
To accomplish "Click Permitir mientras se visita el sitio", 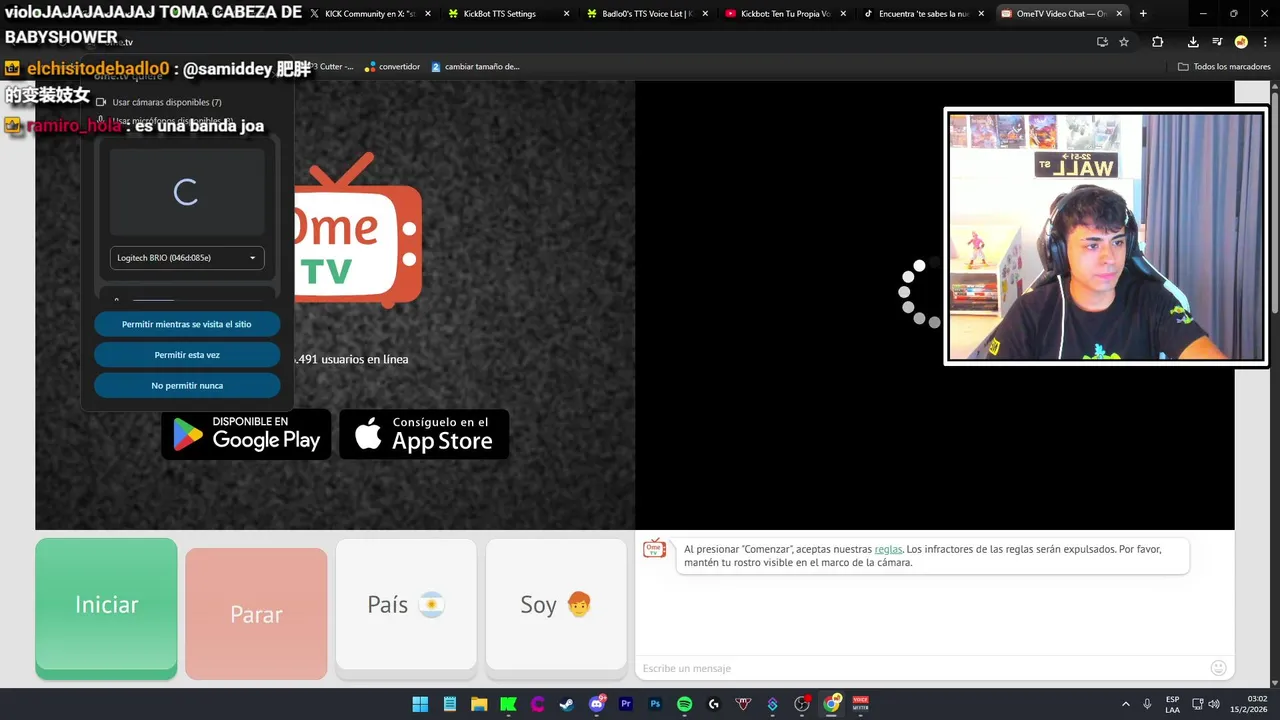I will click(187, 324).
